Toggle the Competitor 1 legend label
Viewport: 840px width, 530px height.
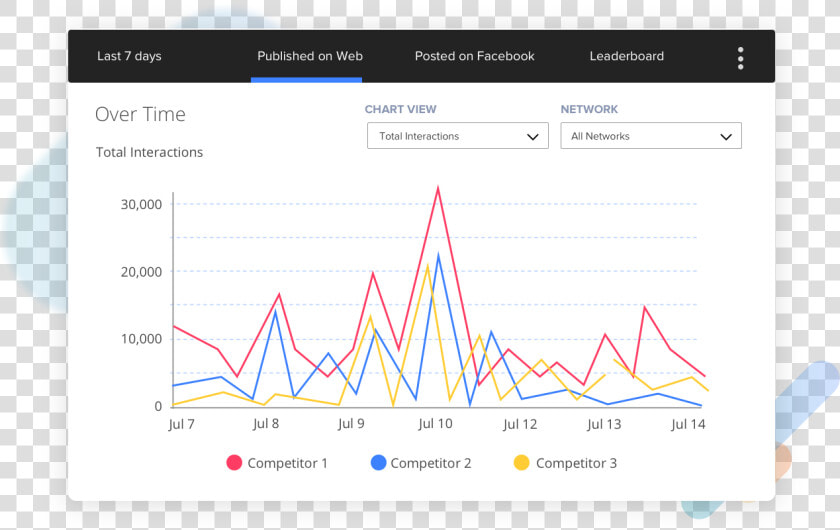point(287,463)
